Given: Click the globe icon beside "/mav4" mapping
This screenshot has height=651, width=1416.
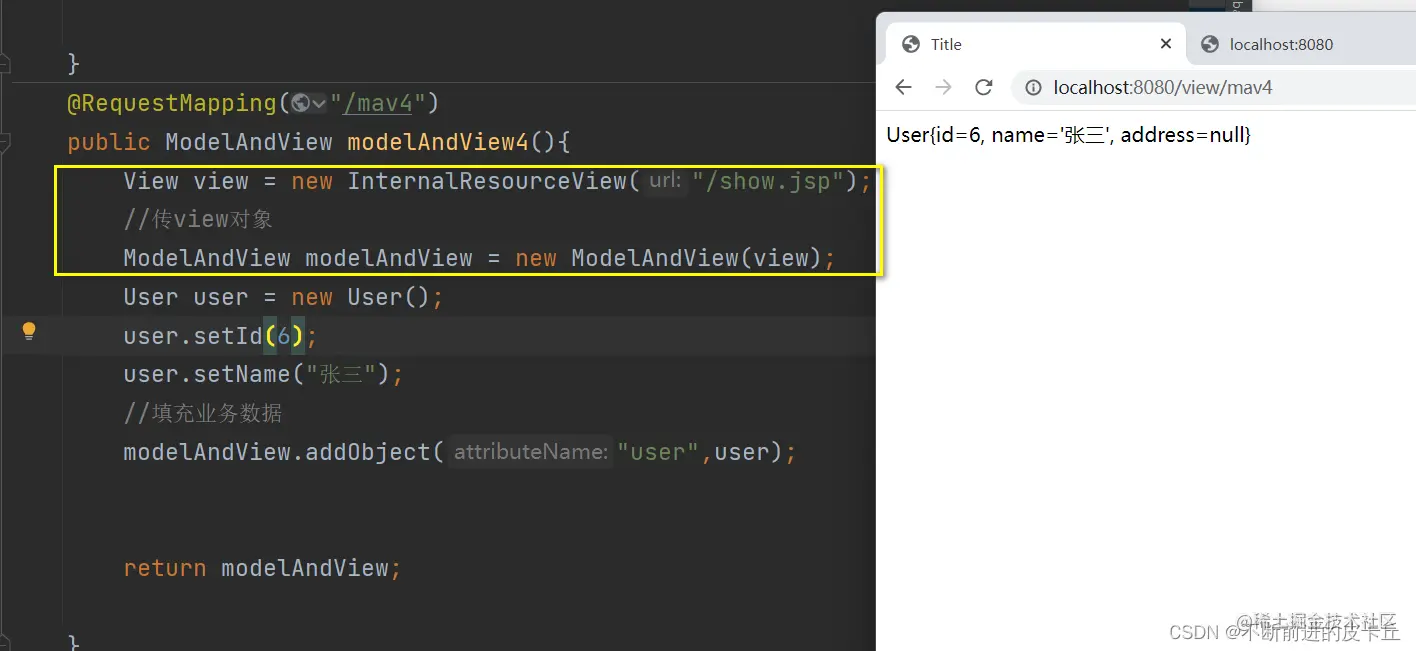Looking at the screenshot, I should pos(300,103).
